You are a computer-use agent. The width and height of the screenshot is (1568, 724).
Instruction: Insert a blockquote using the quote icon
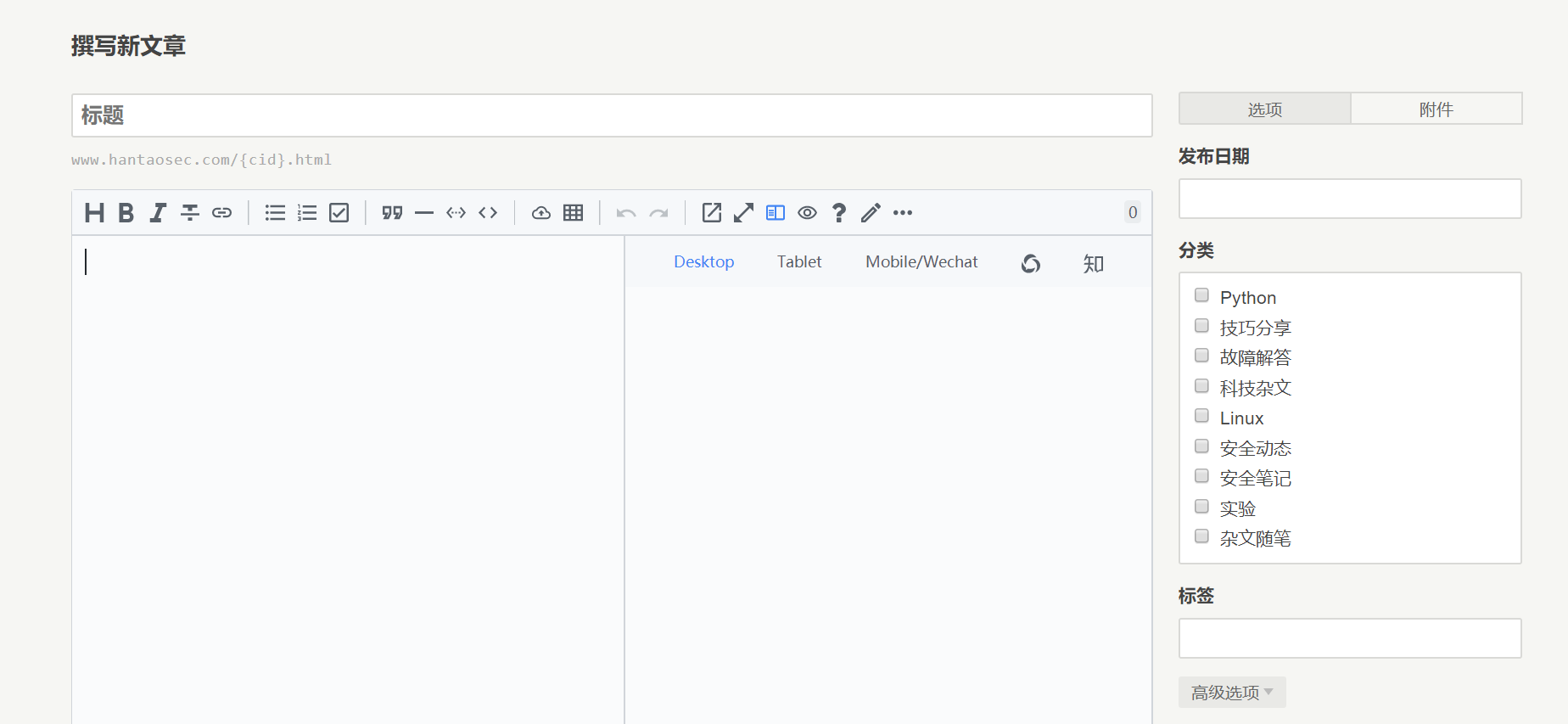pyautogui.click(x=392, y=213)
